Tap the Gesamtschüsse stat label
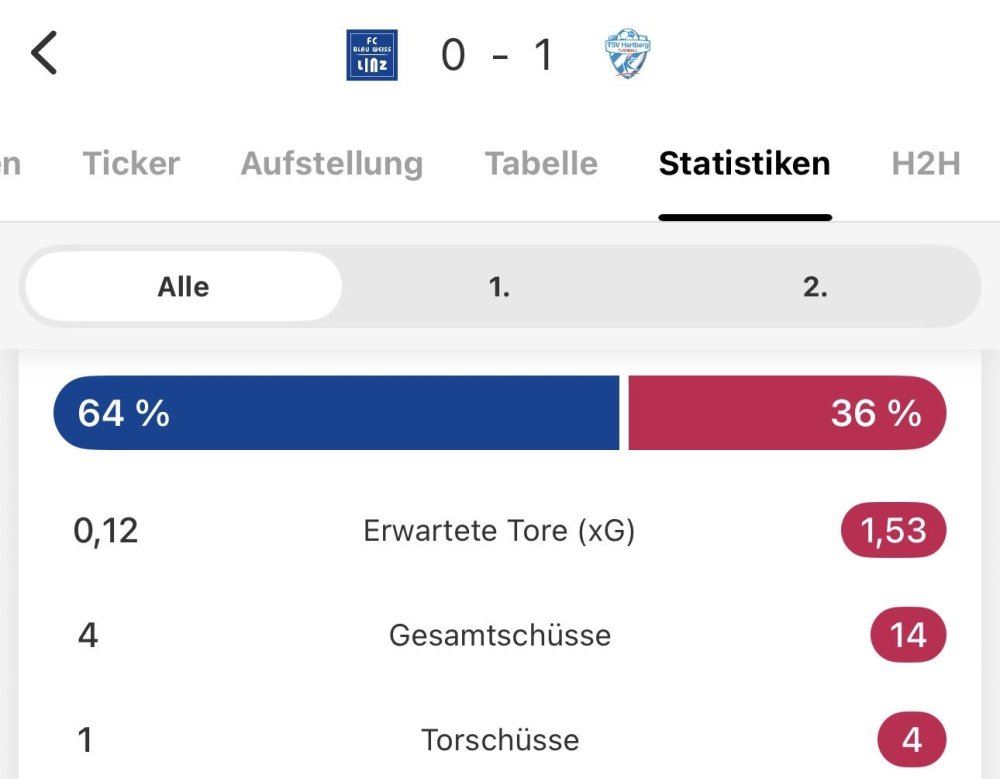The image size is (1000, 779). (499, 635)
